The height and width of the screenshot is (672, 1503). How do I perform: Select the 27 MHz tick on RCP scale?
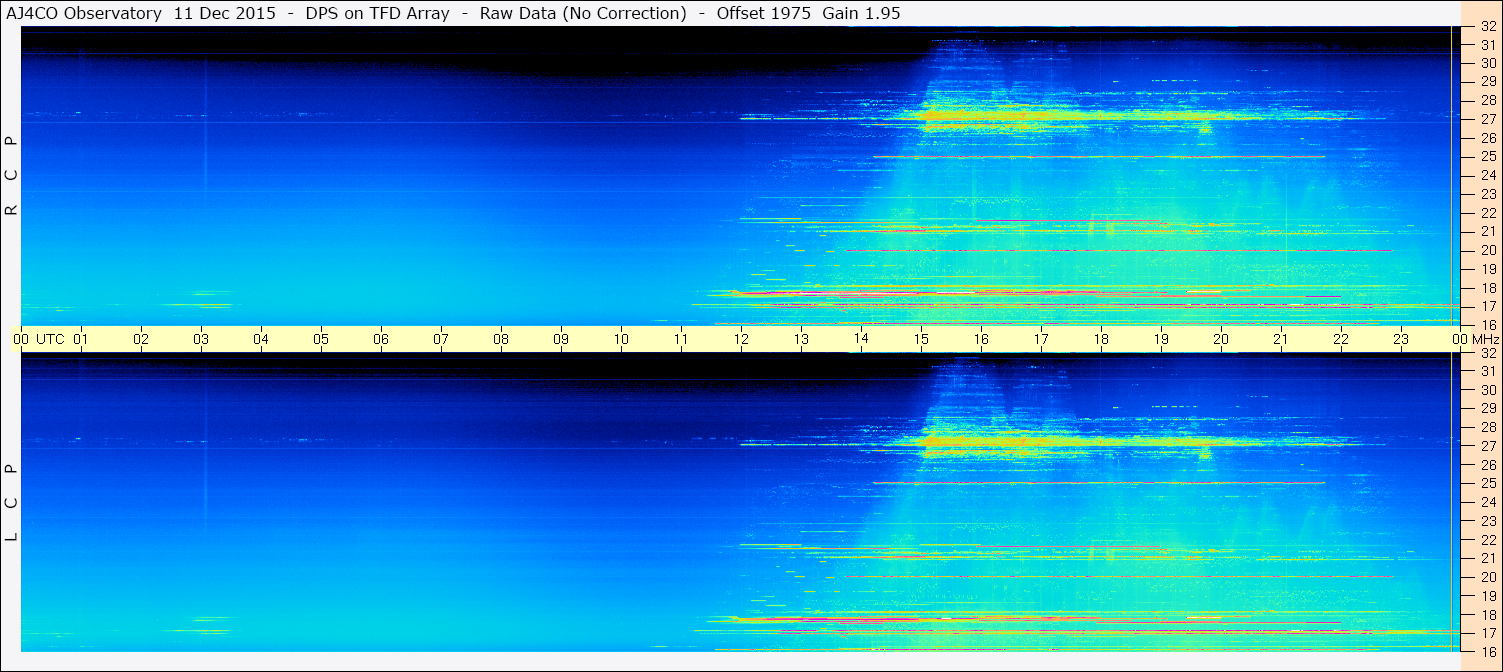click(1487, 119)
